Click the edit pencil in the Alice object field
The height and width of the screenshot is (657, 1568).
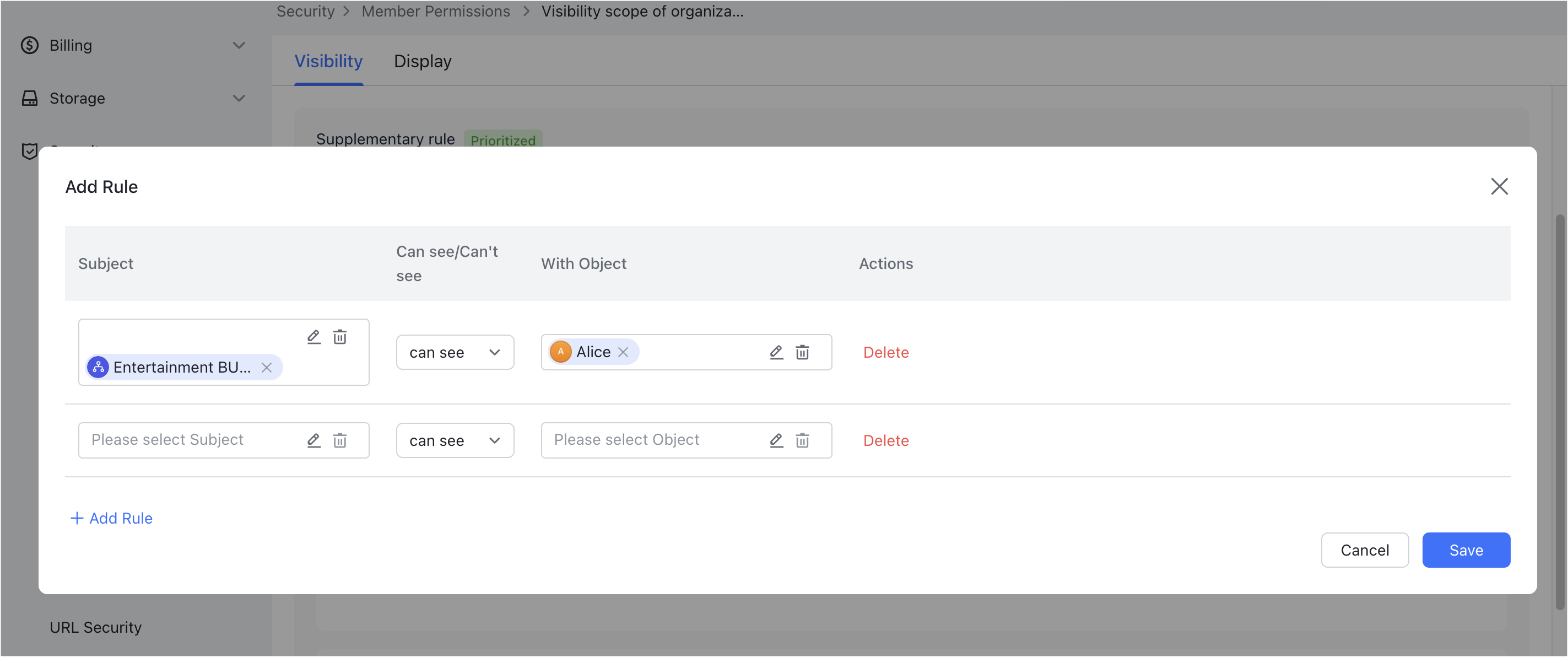pyautogui.click(x=776, y=352)
